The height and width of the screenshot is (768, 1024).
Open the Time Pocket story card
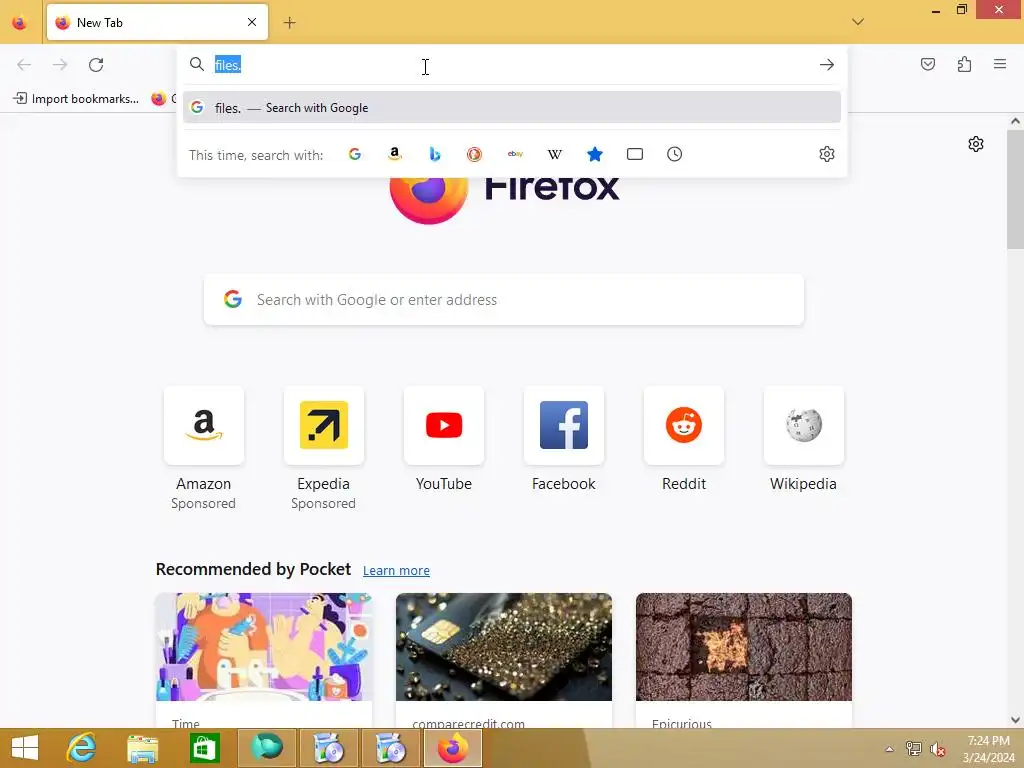point(264,660)
